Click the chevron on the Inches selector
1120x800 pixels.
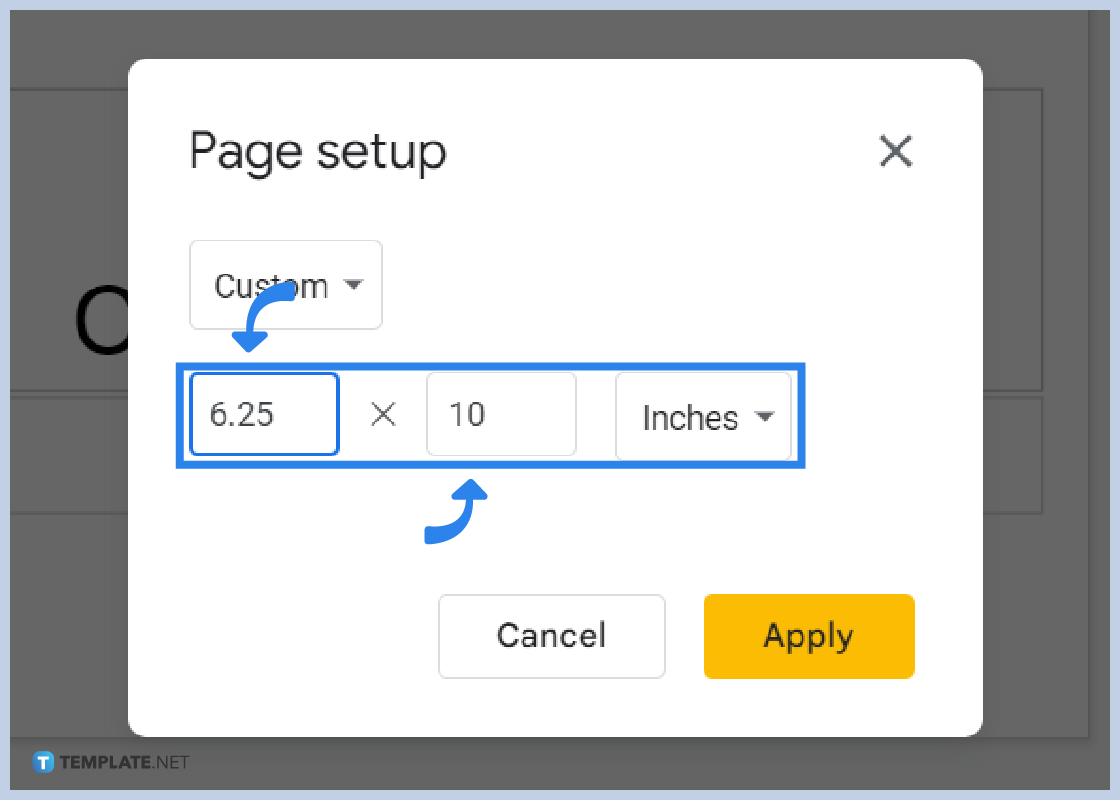coord(766,417)
